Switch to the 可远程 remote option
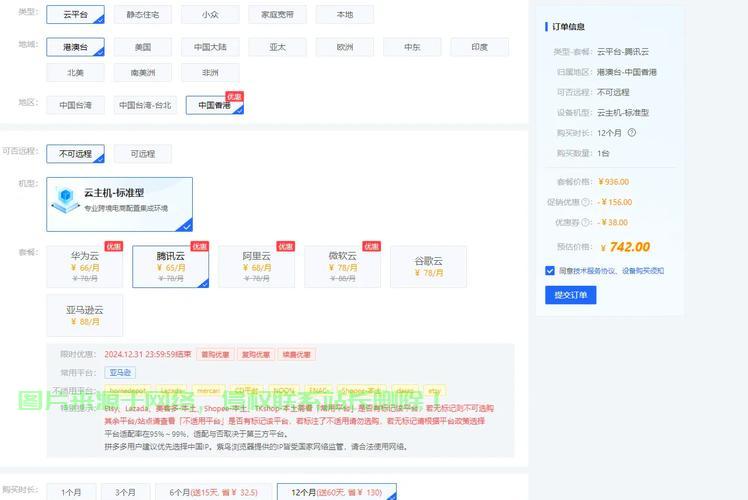The height and width of the screenshot is (500, 748). (143, 154)
